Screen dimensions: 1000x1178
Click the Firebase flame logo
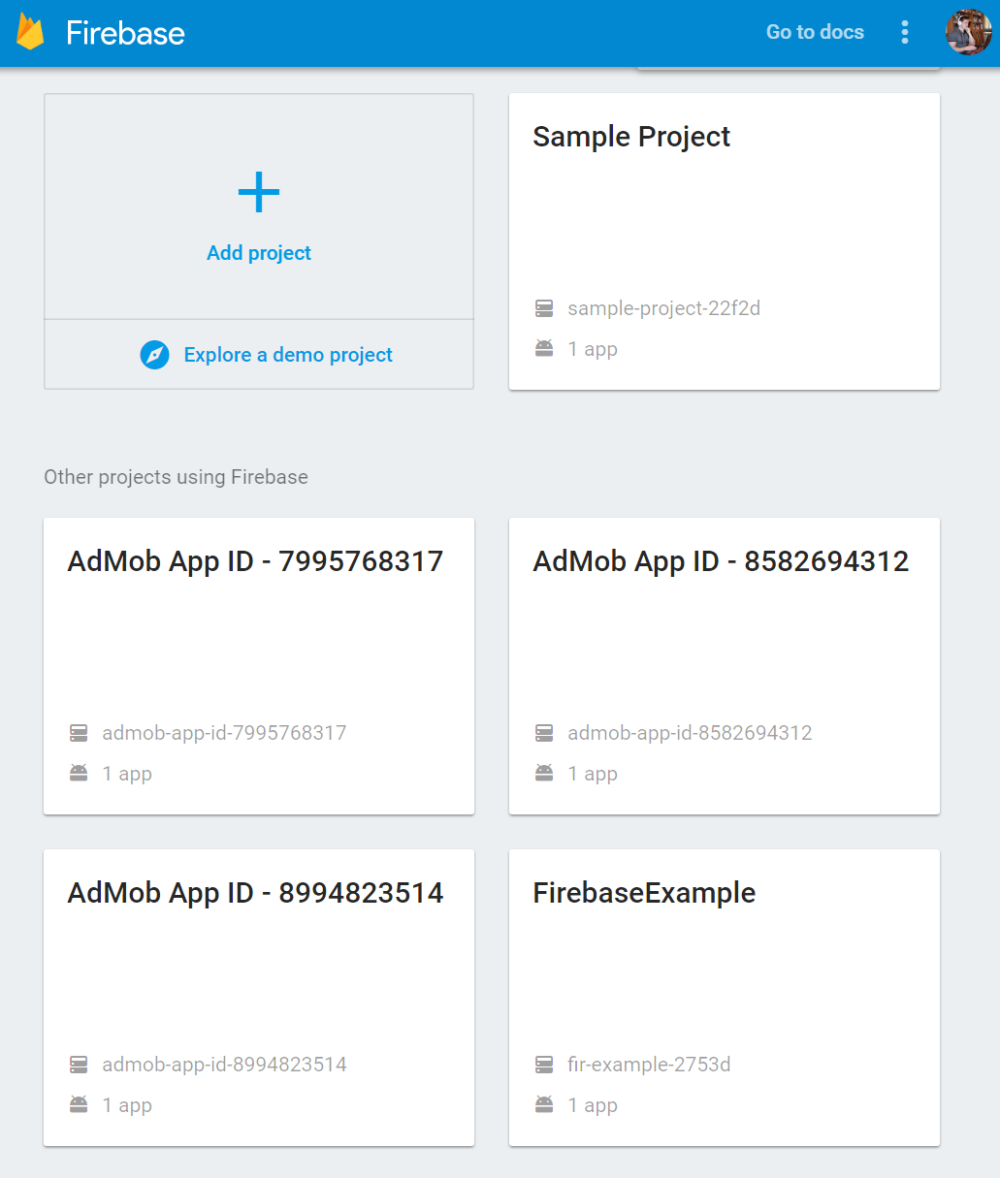tap(30, 32)
